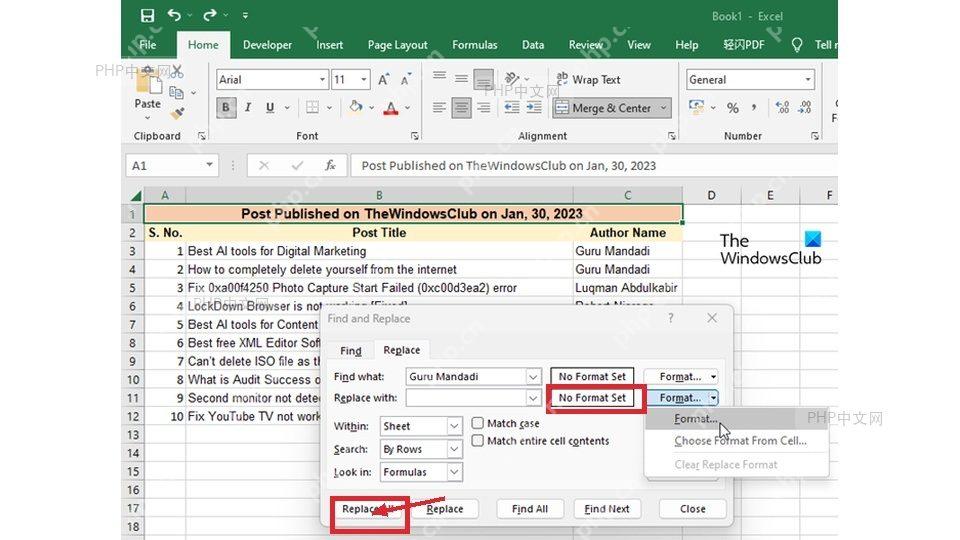Toggle Underline formatting
Image resolution: width=960 pixels, height=540 pixels.
(x=270, y=108)
